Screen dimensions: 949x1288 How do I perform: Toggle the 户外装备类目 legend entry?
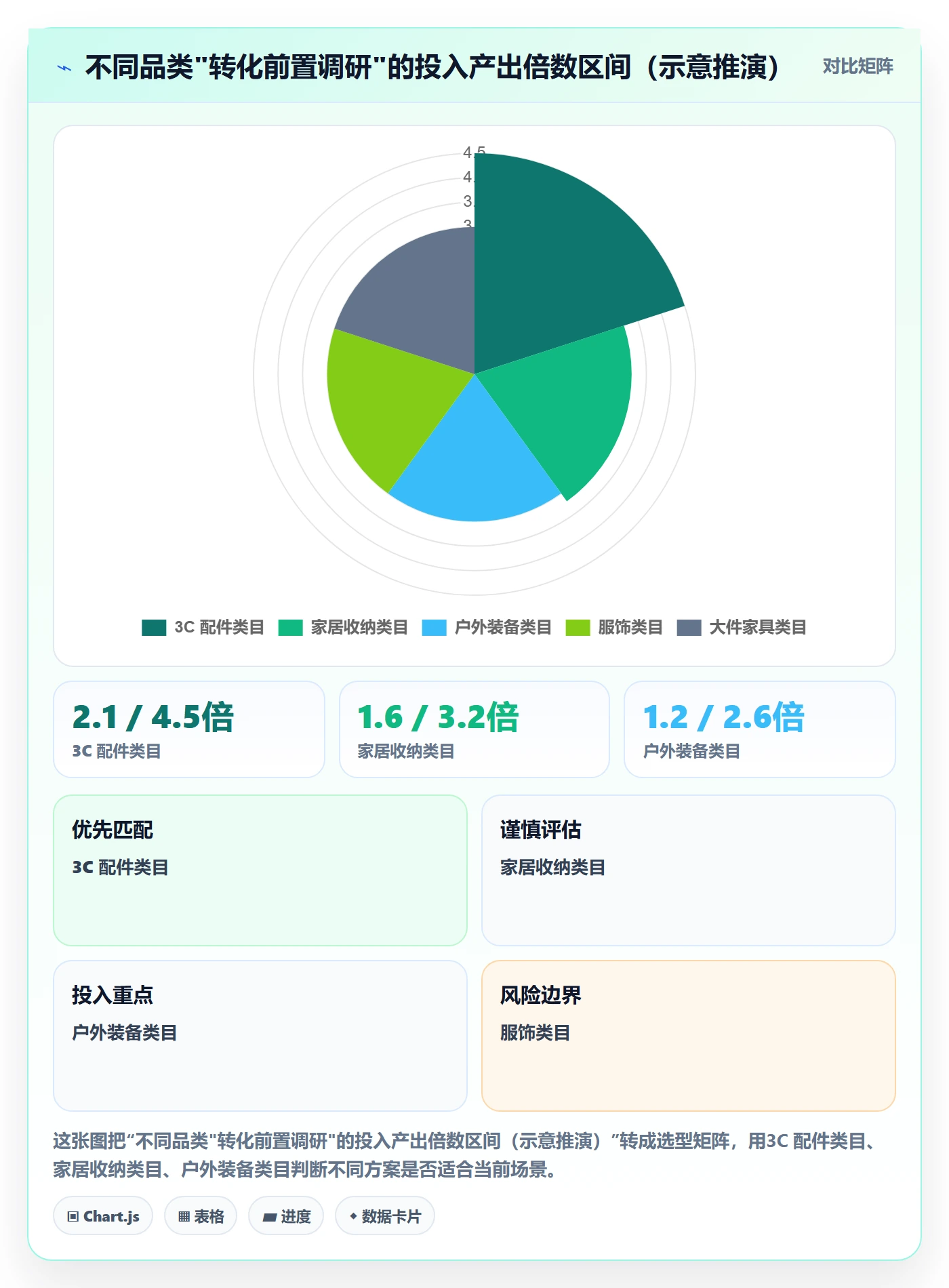(487, 628)
